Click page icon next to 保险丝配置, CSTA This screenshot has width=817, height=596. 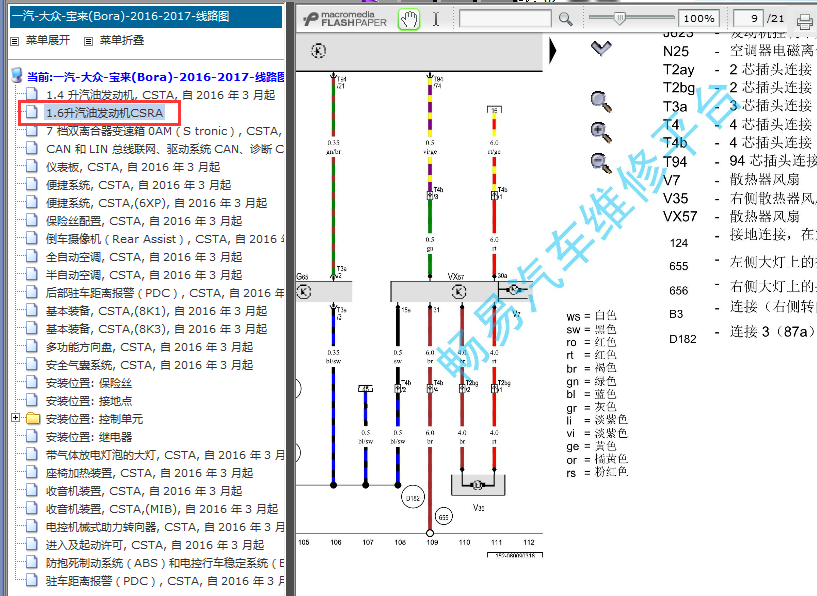pos(32,220)
